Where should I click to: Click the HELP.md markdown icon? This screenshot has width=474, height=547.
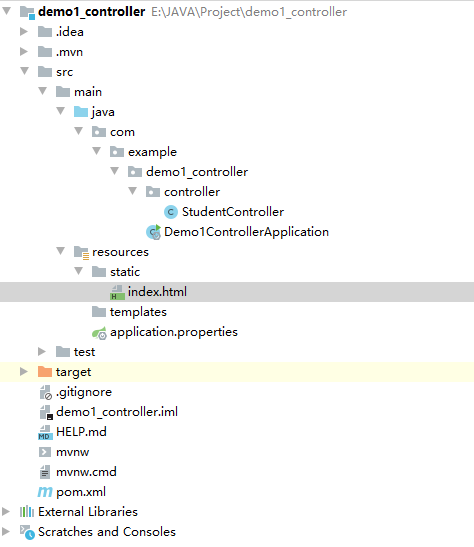point(45,433)
